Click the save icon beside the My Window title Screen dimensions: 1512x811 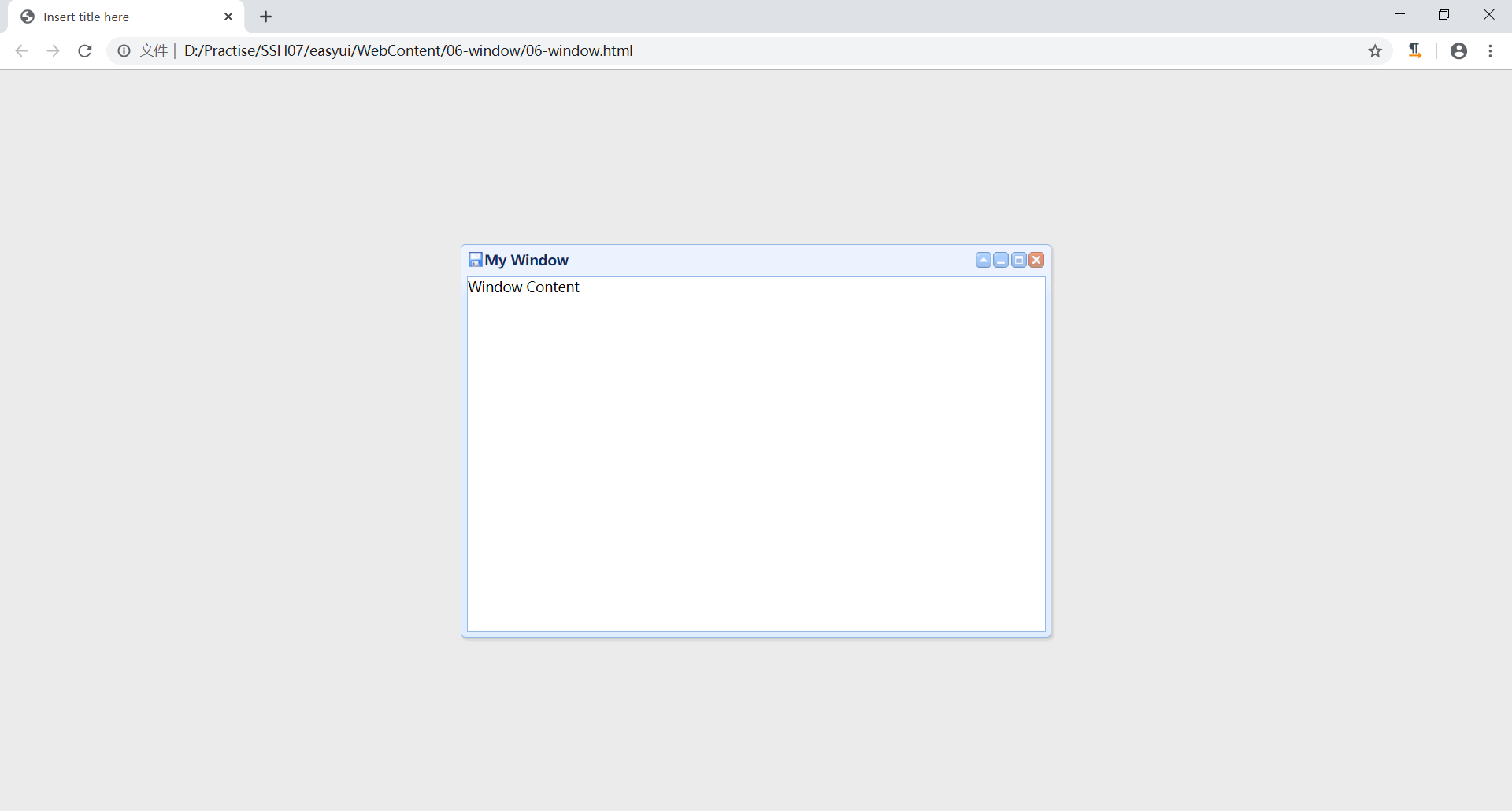point(475,259)
